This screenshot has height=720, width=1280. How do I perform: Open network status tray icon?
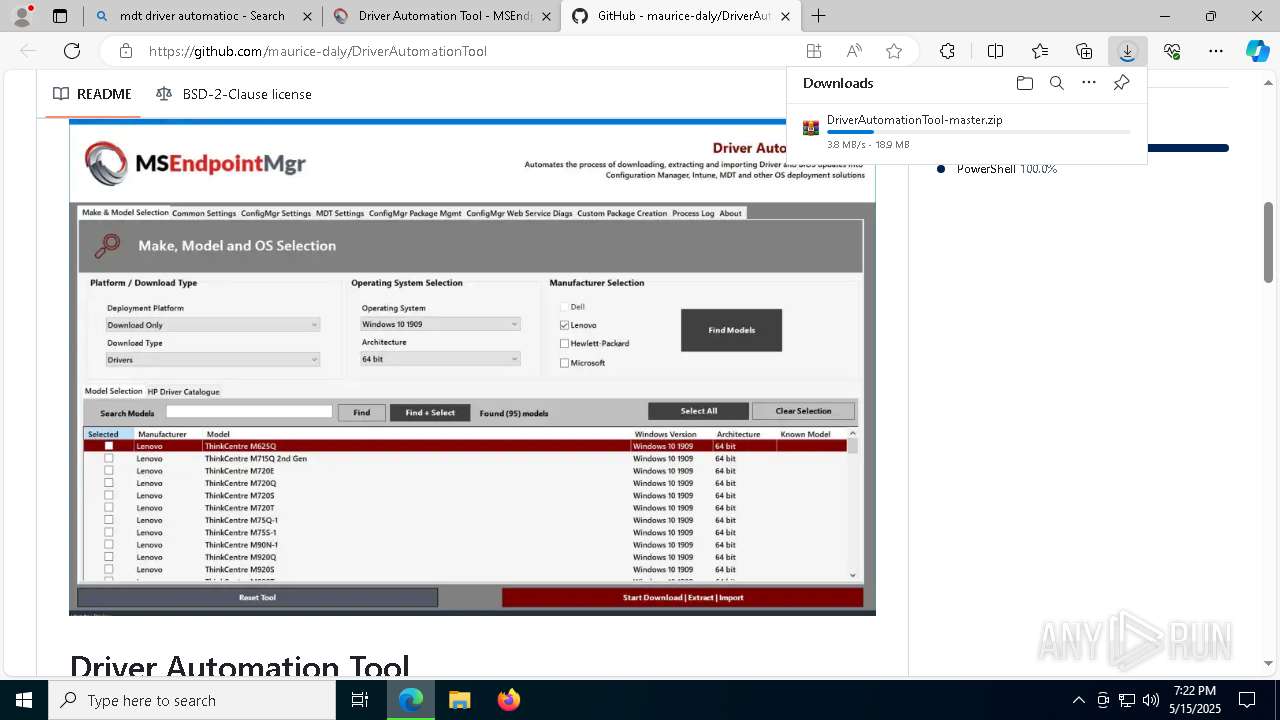click(1127, 700)
